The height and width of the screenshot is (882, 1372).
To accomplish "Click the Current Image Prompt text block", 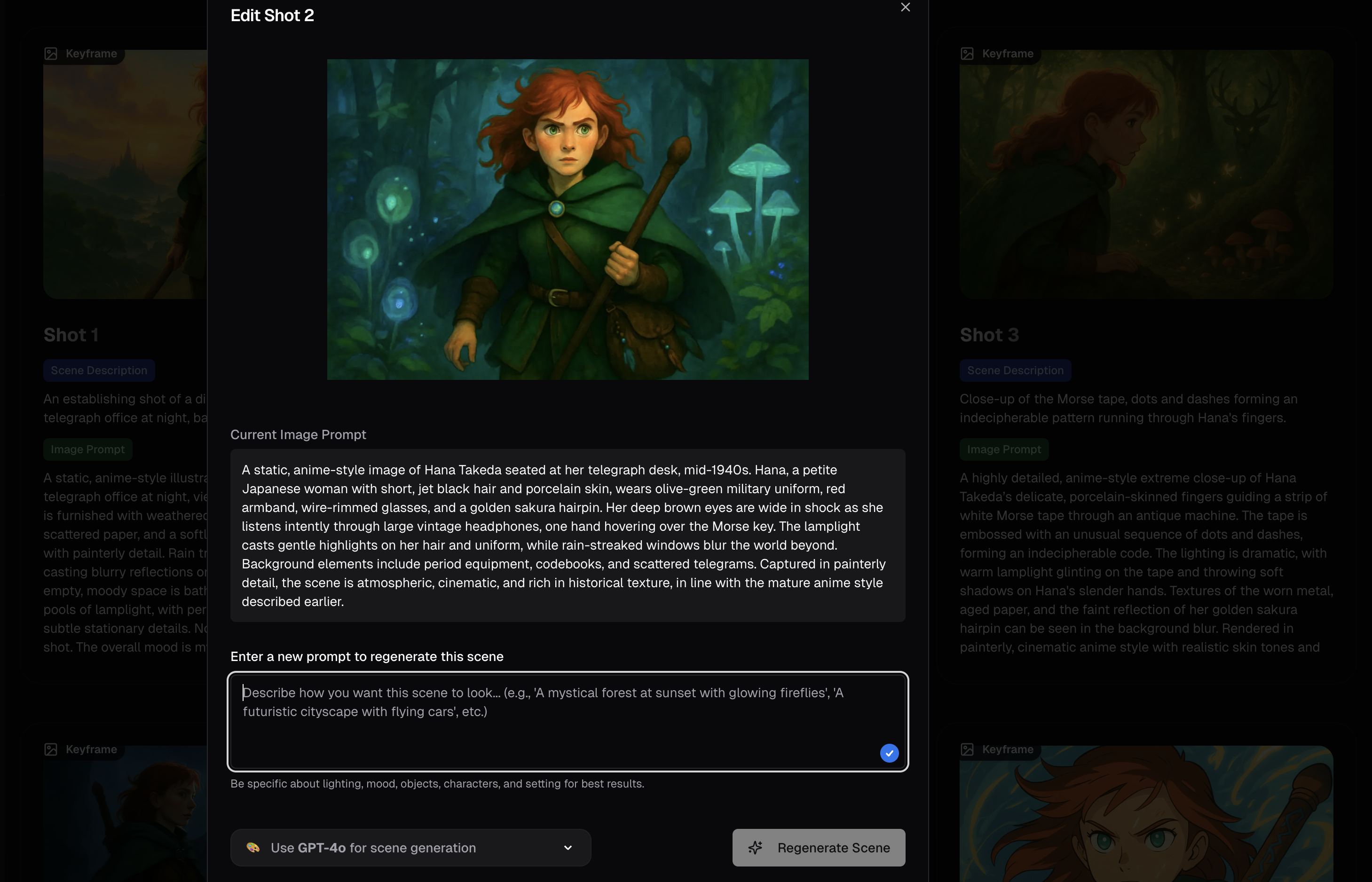I will pyautogui.click(x=568, y=535).
